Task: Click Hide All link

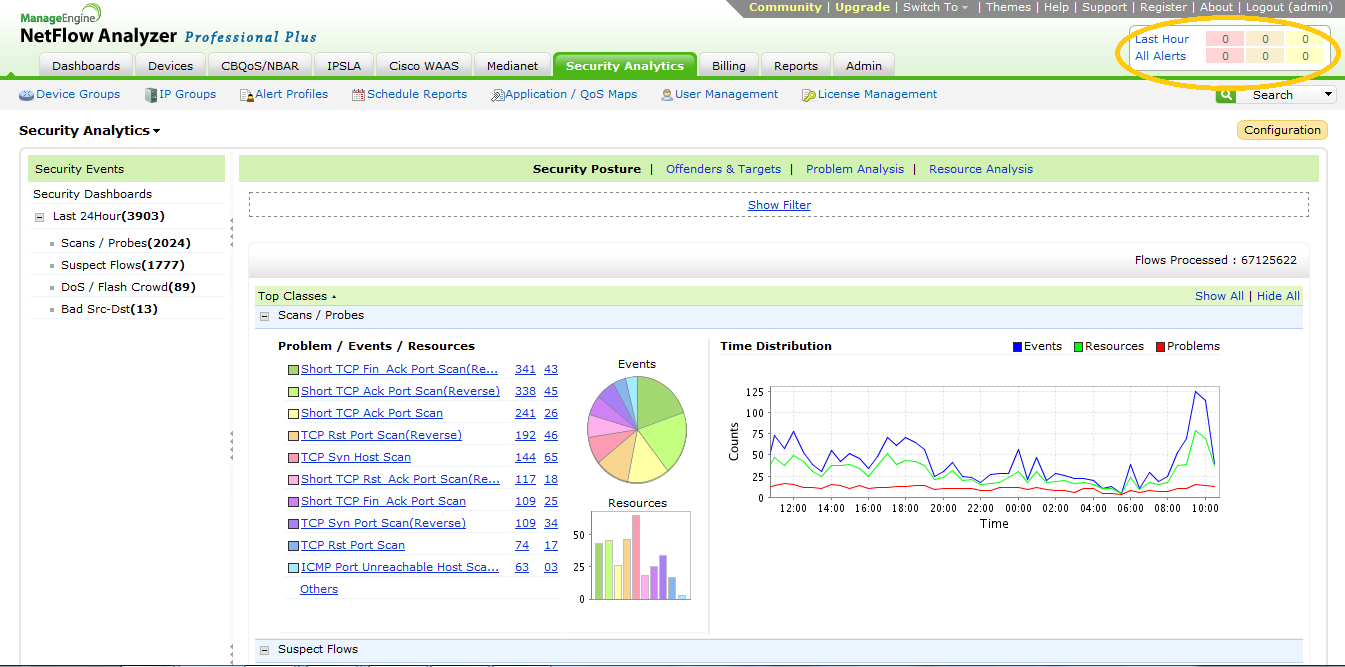Action: coord(1278,296)
